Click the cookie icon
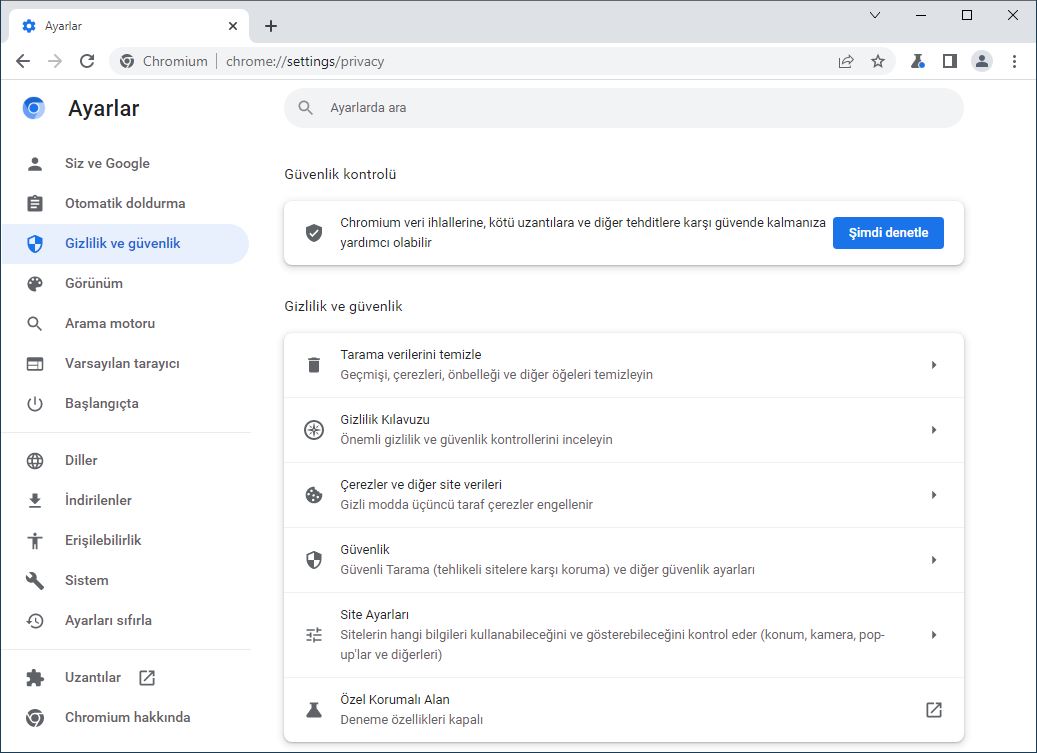Image resolution: width=1037 pixels, height=753 pixels. point(313,495)
